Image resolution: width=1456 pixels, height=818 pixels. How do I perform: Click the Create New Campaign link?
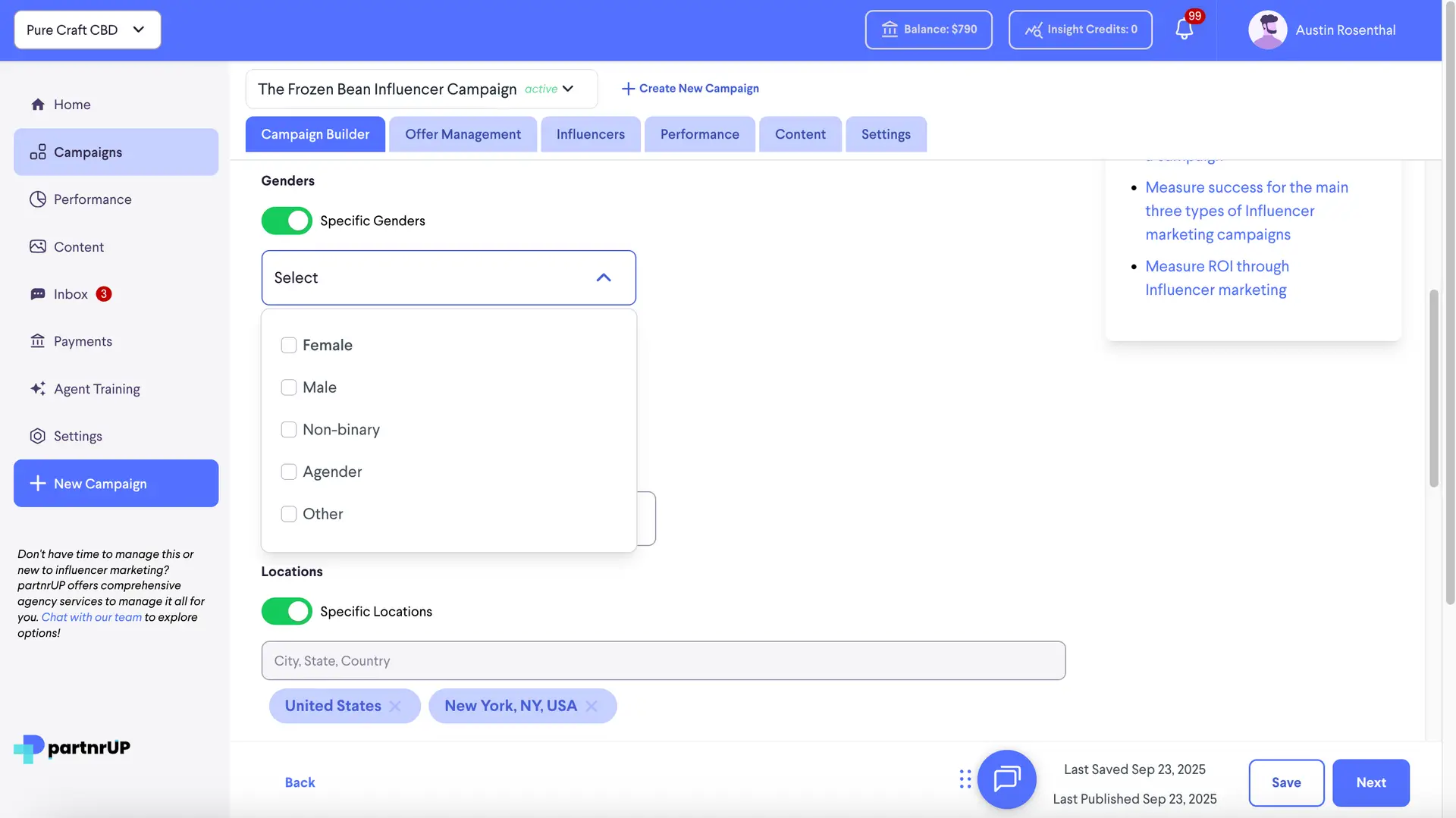tap(689, 88)
